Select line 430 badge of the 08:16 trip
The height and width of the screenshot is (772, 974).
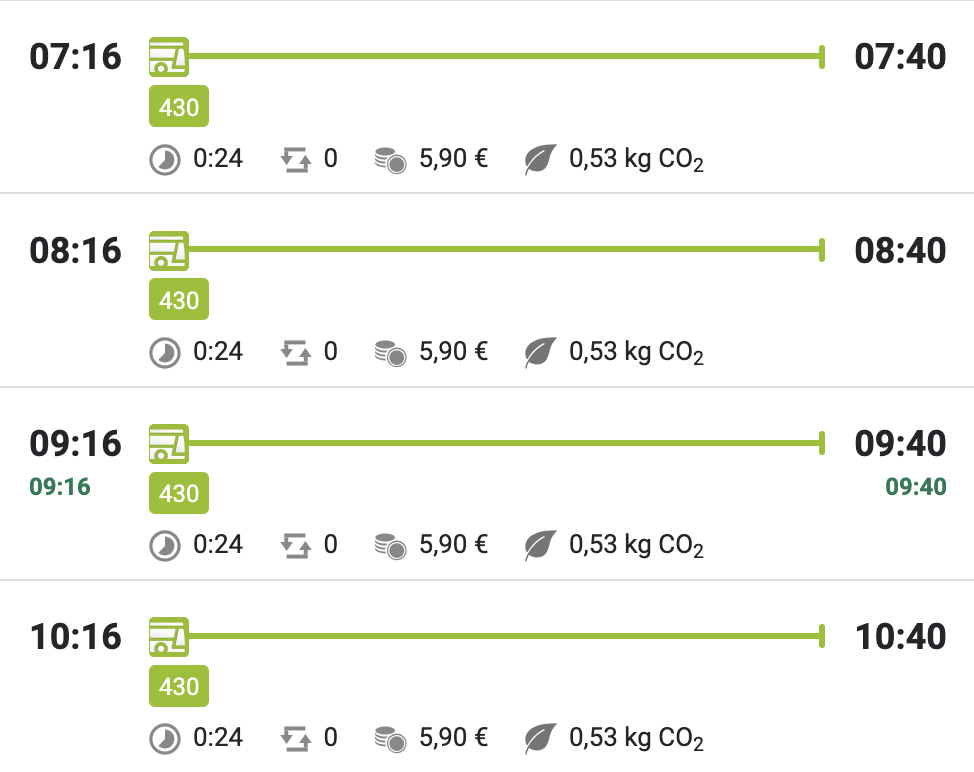point(179,299)
